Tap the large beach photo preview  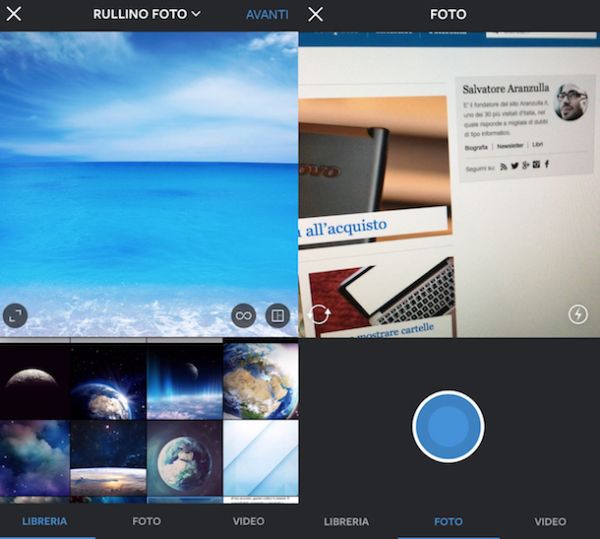149,180
